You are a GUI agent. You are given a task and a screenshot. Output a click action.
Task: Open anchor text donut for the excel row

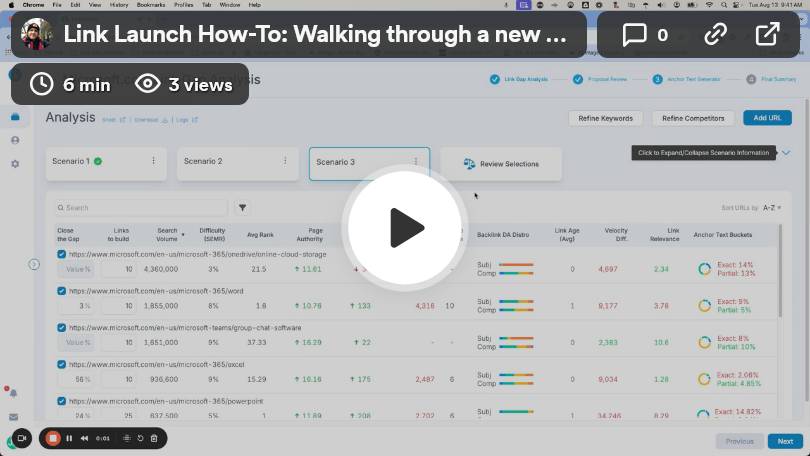pos(704,379)
